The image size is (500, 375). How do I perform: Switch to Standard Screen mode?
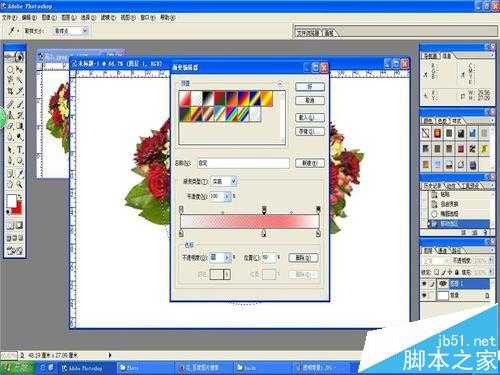pos(9,238)
